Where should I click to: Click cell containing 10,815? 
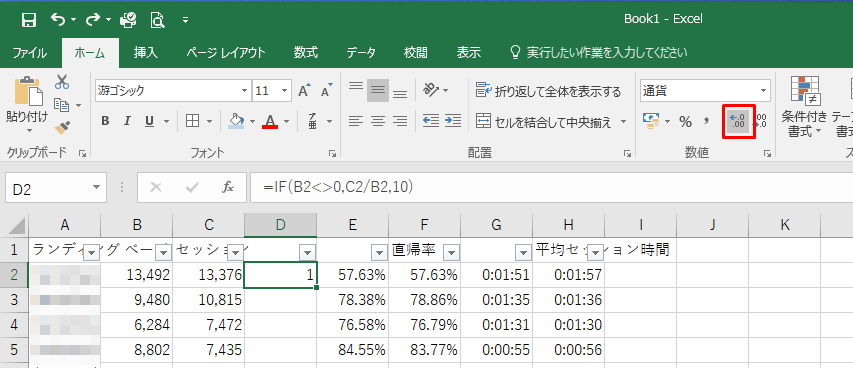[x=208, y=300]
